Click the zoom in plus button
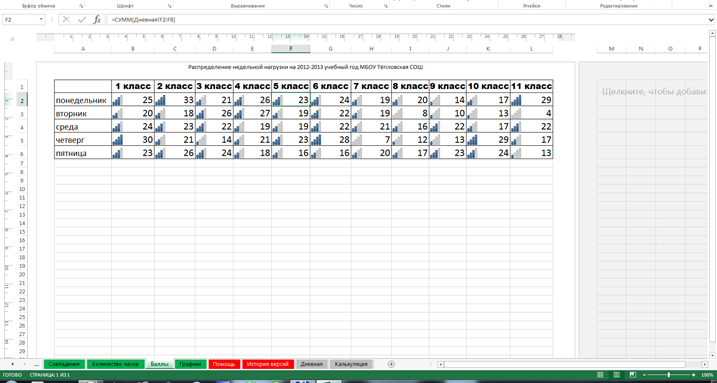This screenshot has height=383, width=717. (694, 375)
